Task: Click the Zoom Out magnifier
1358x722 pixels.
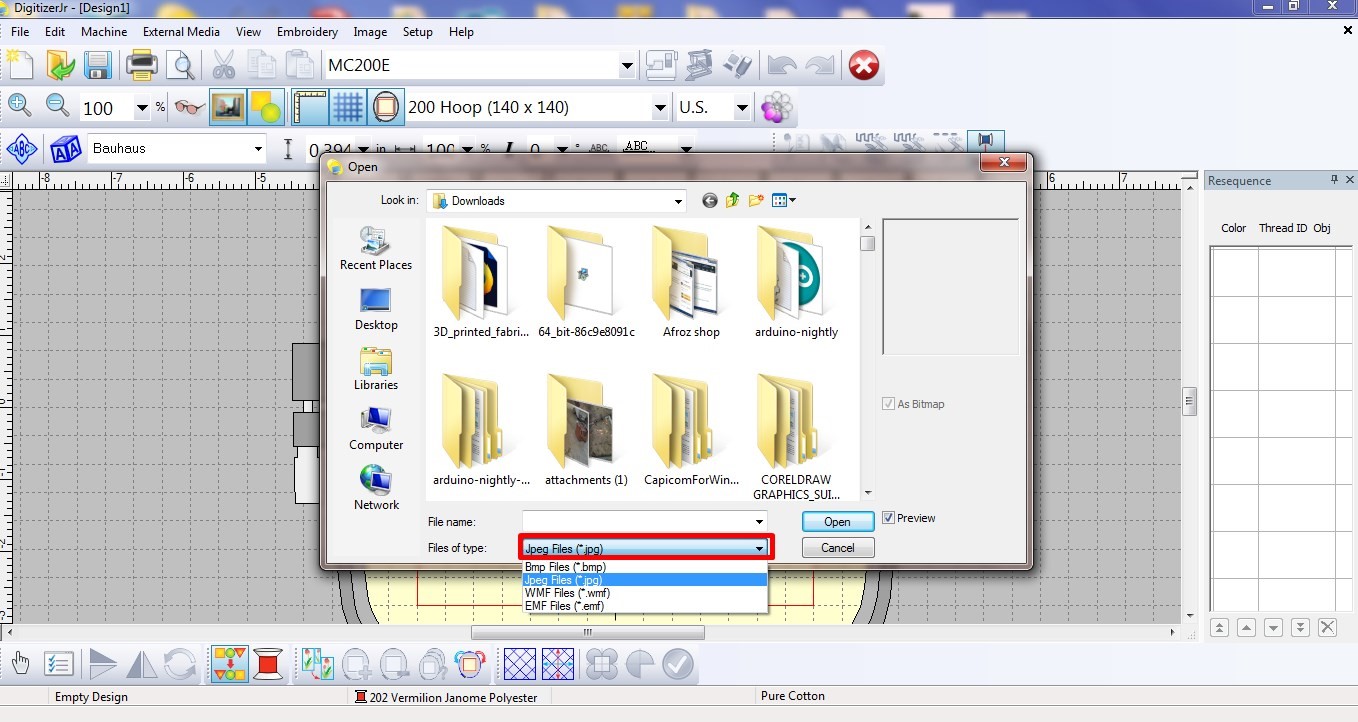Action: pyautogui.click(x=57, y=106)
